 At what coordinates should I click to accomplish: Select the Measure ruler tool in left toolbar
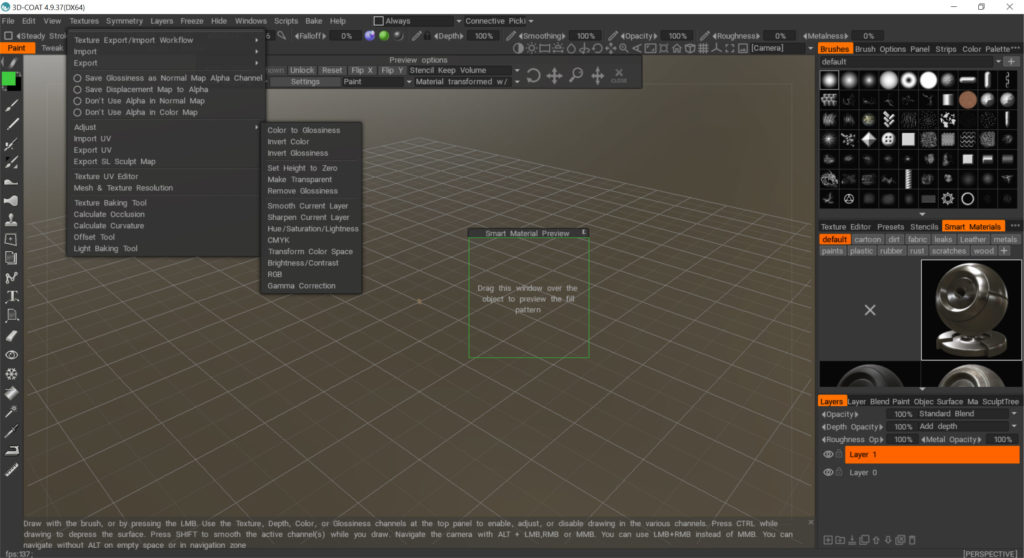pos(11,470)
